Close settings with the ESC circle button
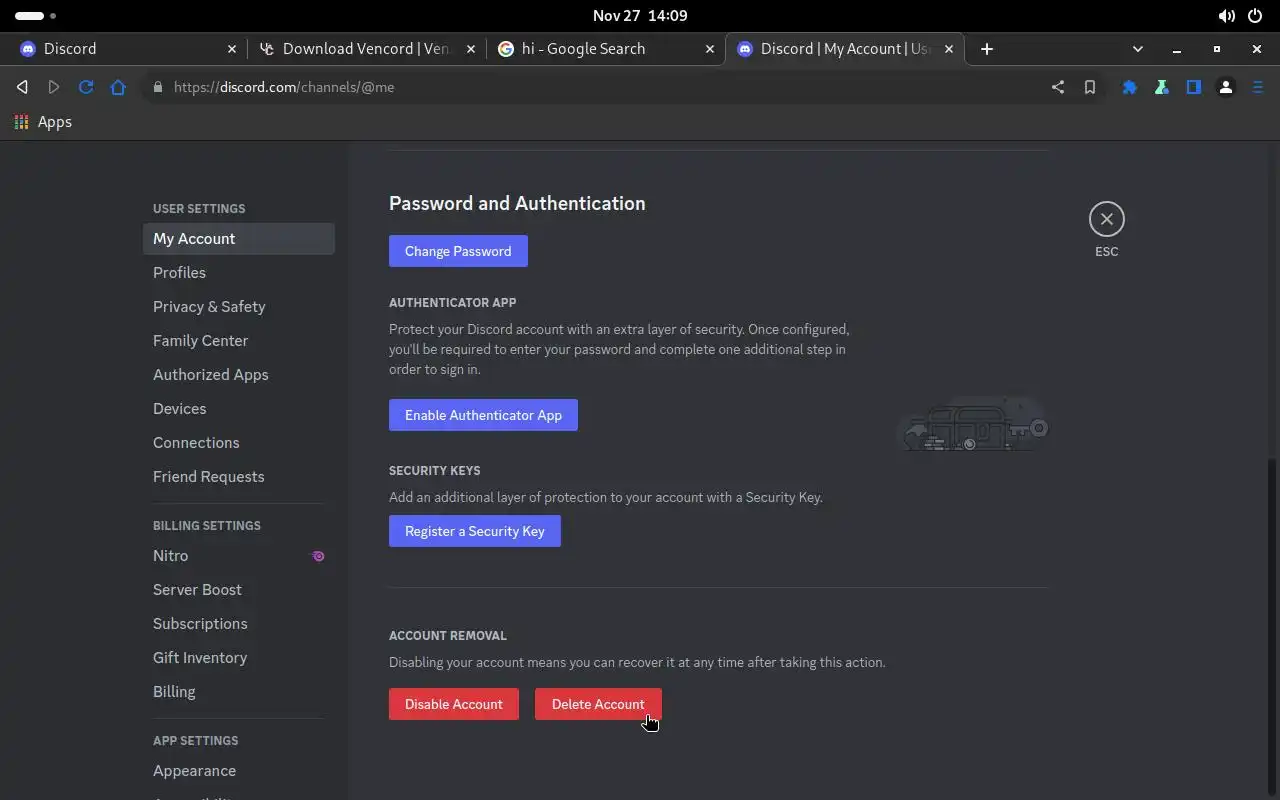Screen dimensions: 1280x800 tap(1106, 219)
